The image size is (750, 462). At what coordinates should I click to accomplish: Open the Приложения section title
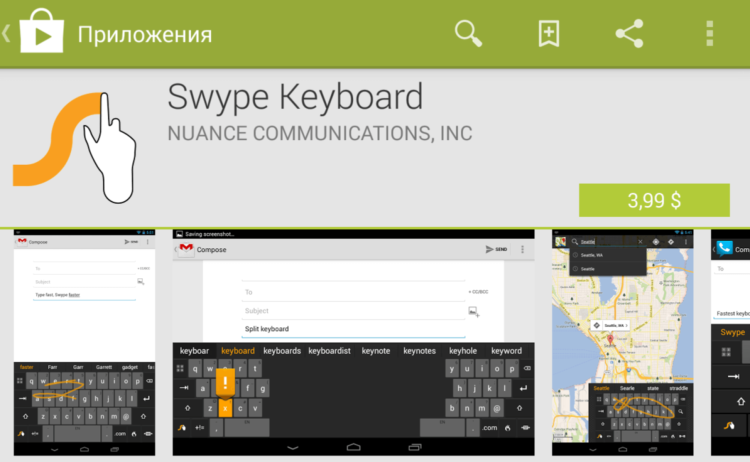click(x=145, y=34)
